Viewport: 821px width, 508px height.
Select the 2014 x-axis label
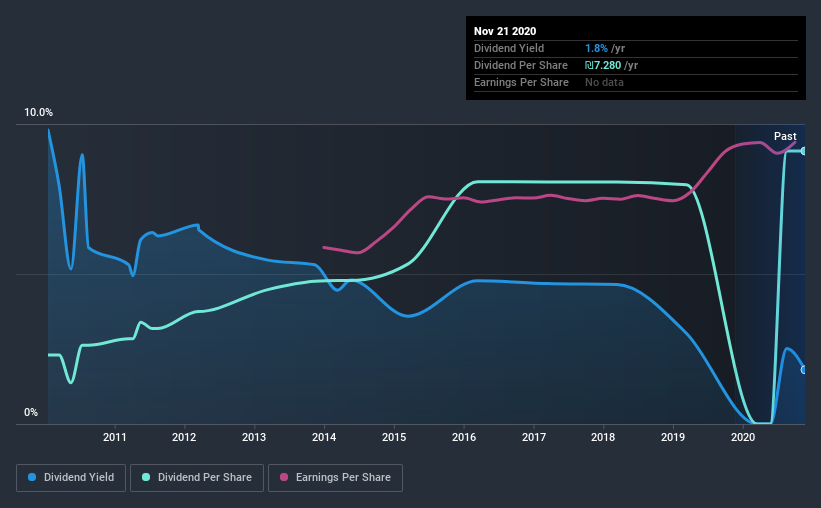pyautogui.click(x=324, y=437)
